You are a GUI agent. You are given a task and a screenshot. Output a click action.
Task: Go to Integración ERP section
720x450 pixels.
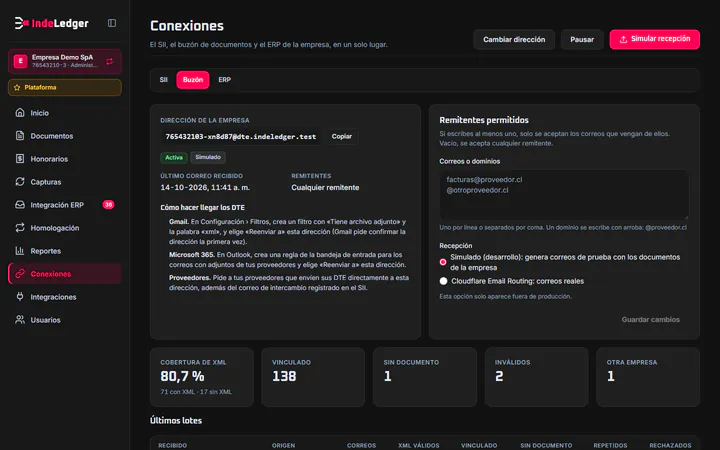pos(65,205)
